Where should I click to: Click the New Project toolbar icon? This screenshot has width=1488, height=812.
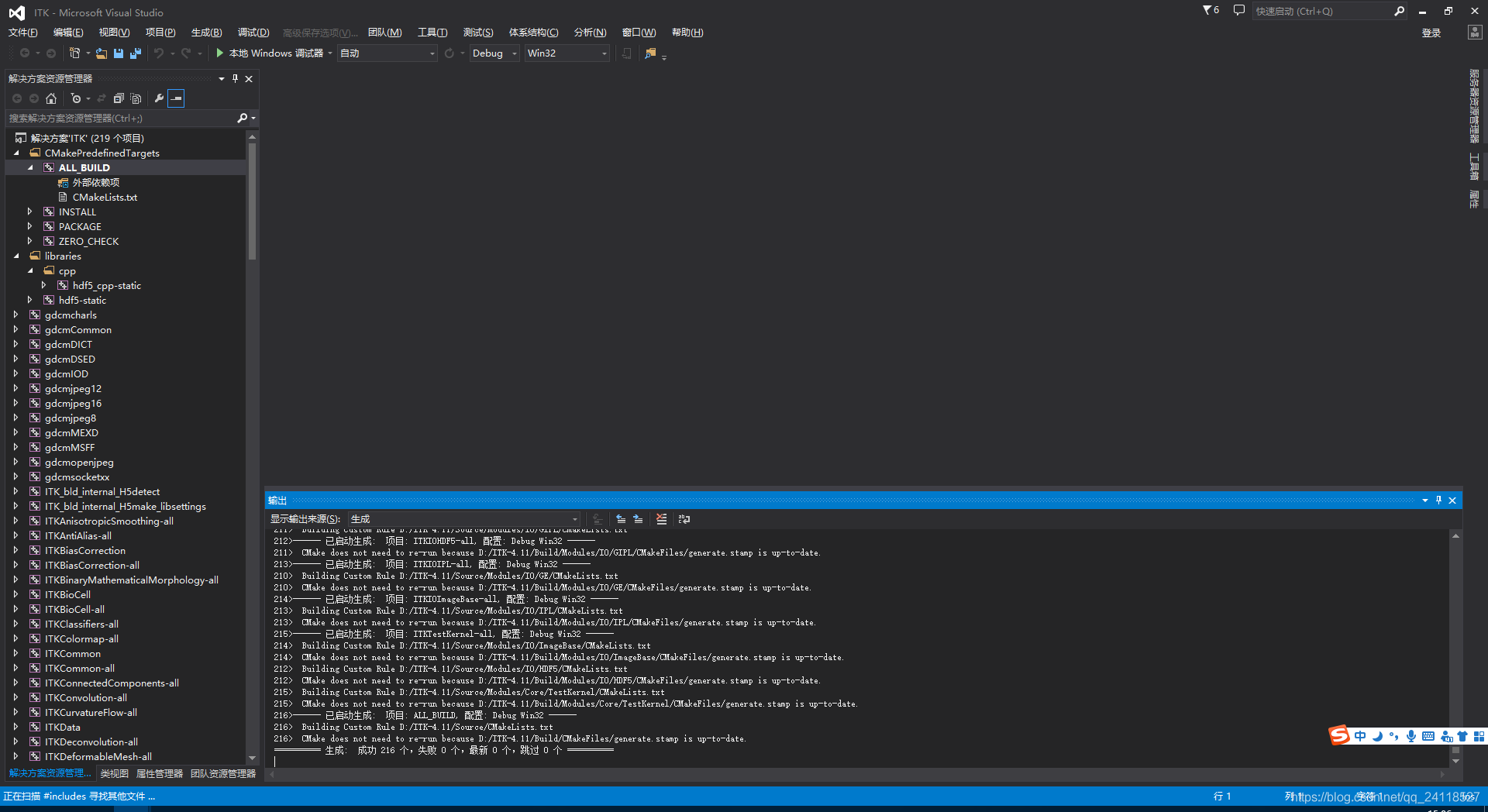74,53
